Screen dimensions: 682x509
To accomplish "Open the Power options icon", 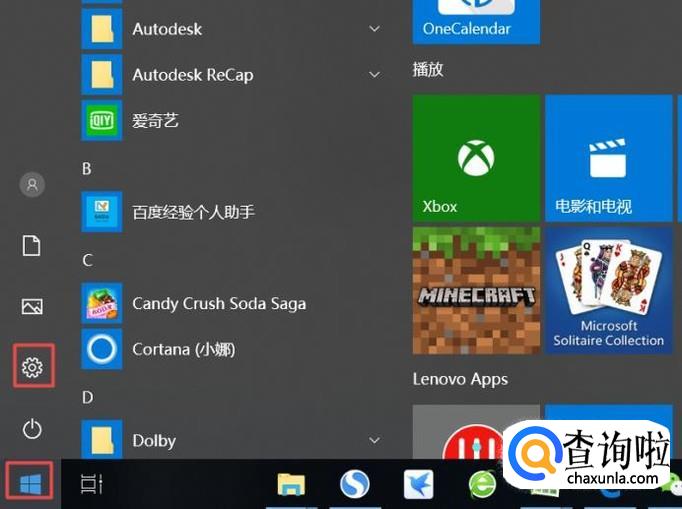I will (32, 429).
